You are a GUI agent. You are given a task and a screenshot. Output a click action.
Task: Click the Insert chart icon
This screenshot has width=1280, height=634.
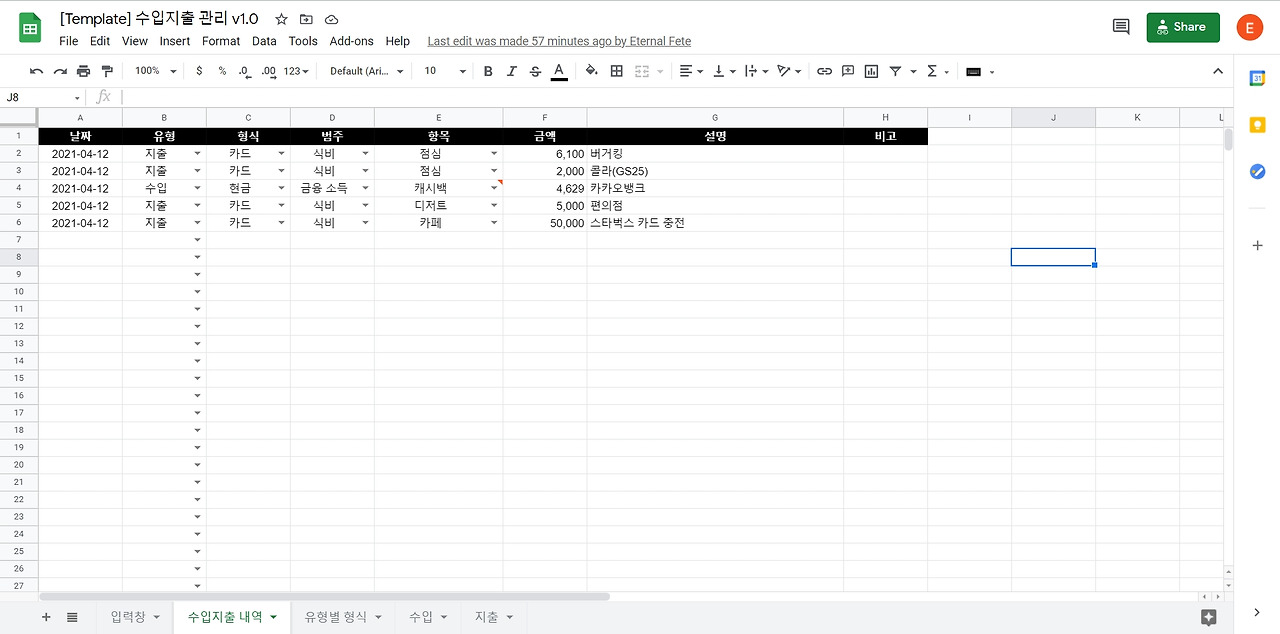[x=871, y=71]
